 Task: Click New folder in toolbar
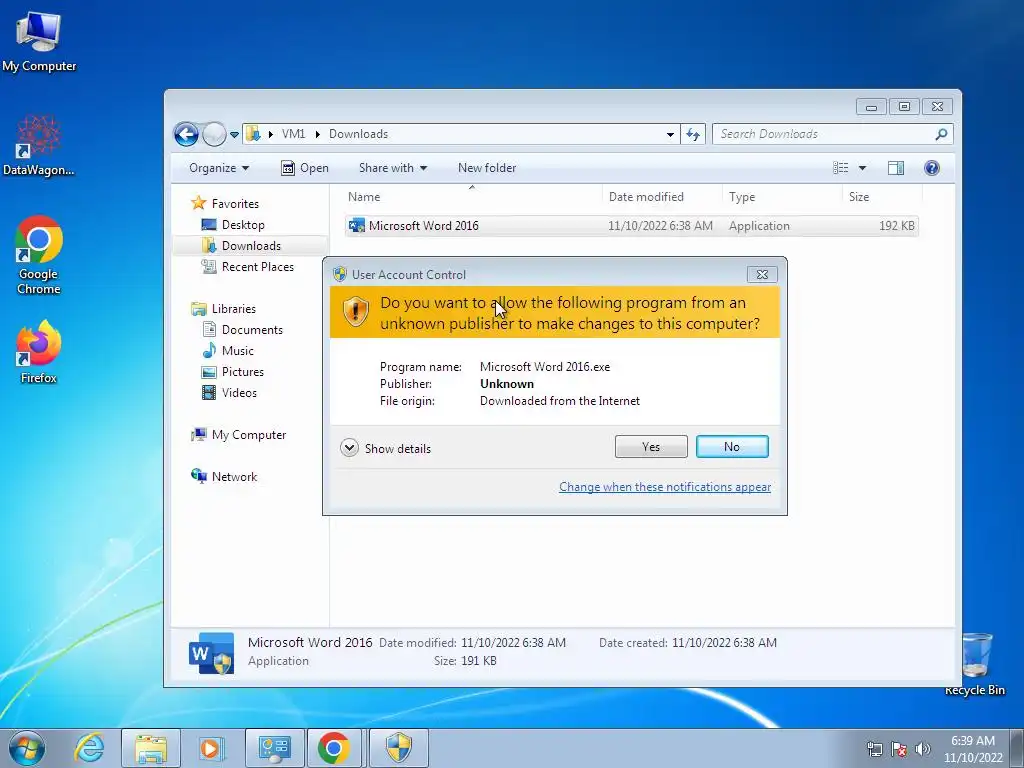(x=487, y=168)
